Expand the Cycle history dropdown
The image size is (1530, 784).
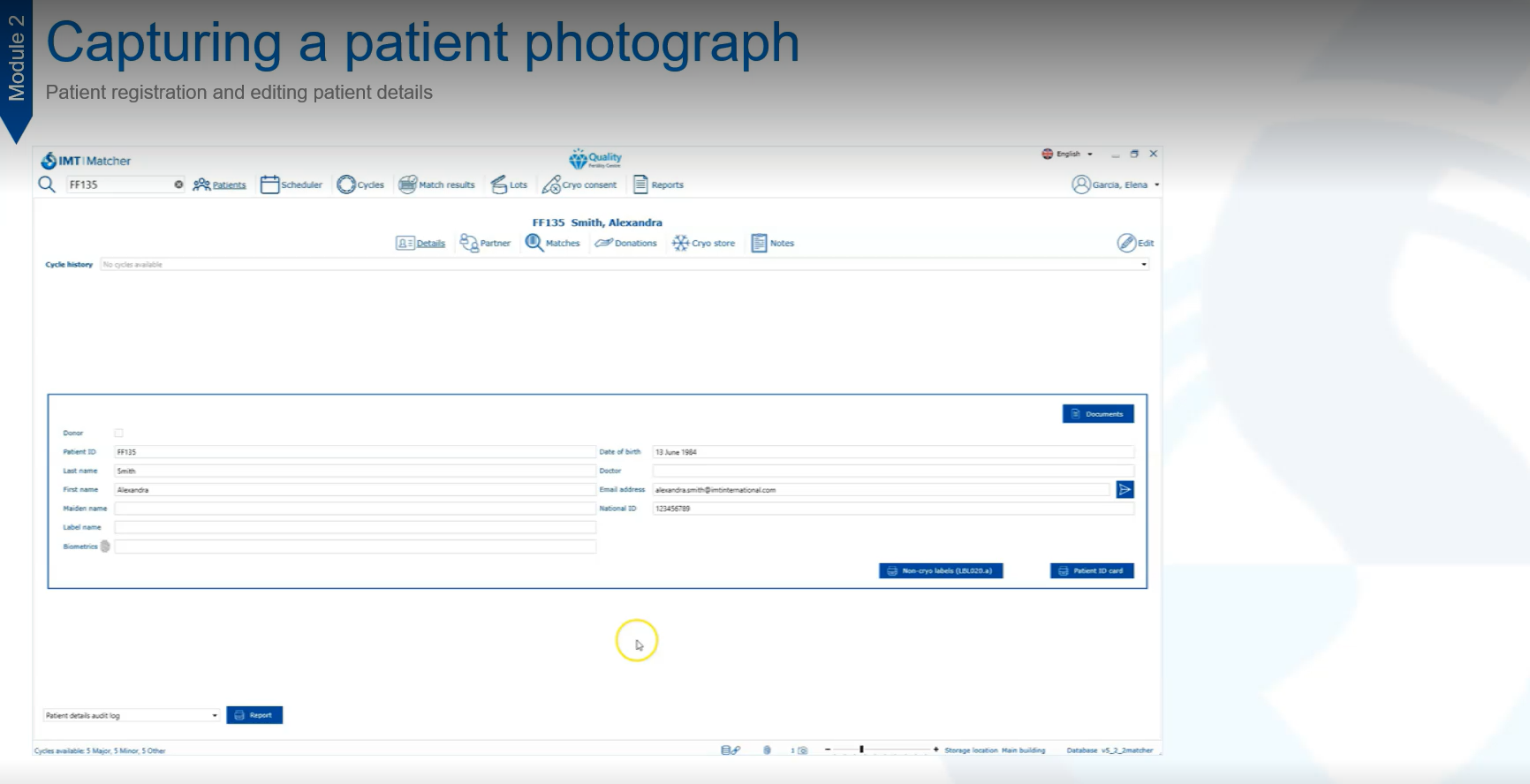(x=1144, y=265)
